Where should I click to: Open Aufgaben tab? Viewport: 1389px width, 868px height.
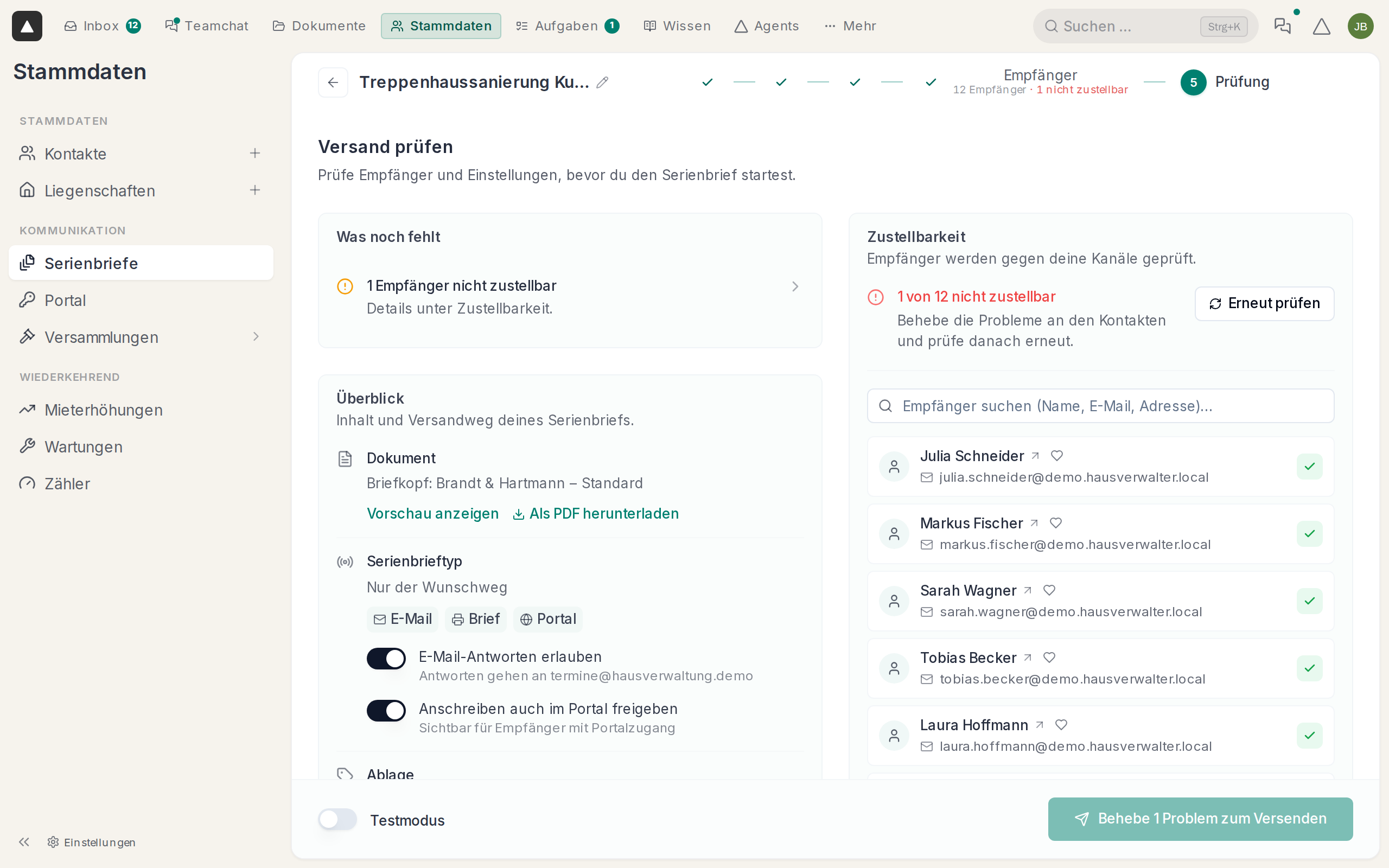[567, 26]
